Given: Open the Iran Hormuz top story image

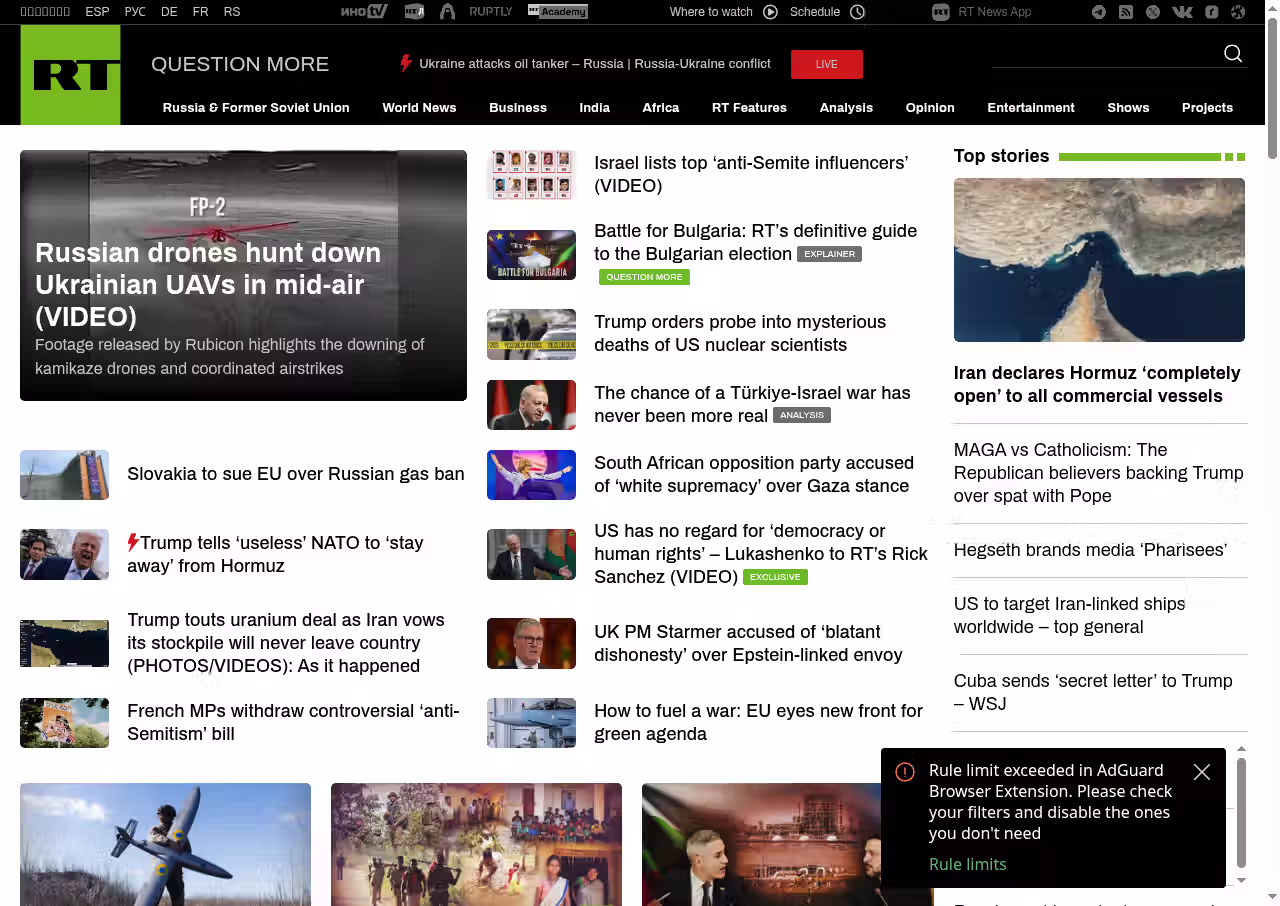Looking at the screenshot, I should [x=1099, y=260].
